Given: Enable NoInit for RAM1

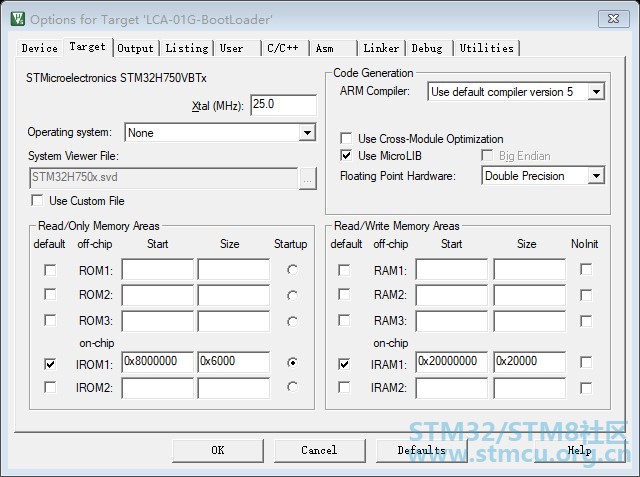Looking at the screenshot, I should point(586,269).
